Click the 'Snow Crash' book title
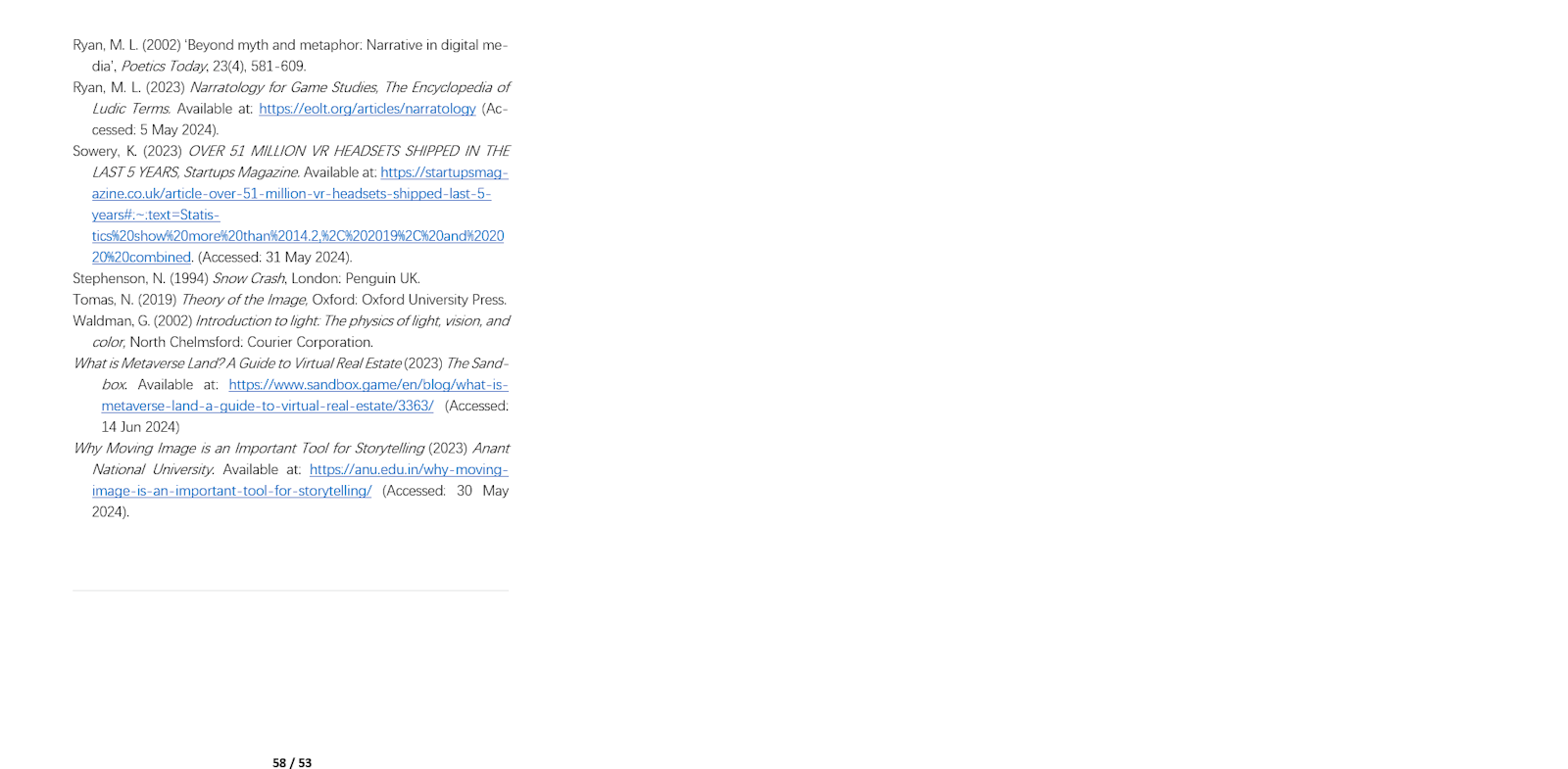This screenshot has width=1568, height=769. [249, 279]
